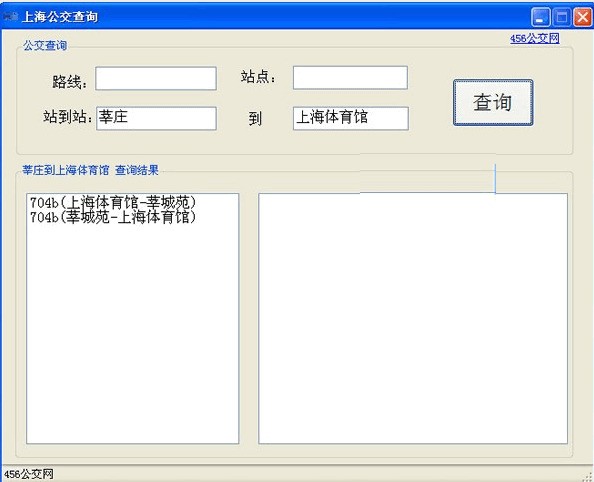
Task: Click the 站到站 label
Action: coord(68,117)
